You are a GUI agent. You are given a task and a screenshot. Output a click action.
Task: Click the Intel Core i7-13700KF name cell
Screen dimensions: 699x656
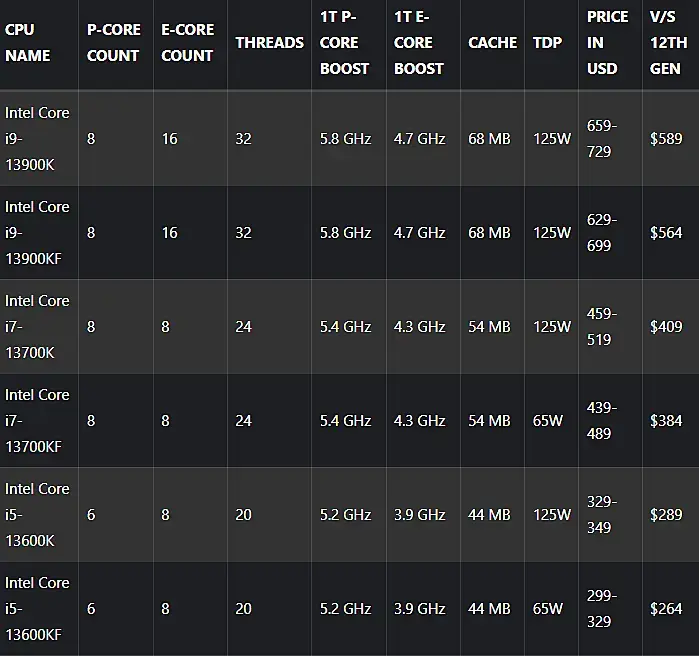[38, 420]
